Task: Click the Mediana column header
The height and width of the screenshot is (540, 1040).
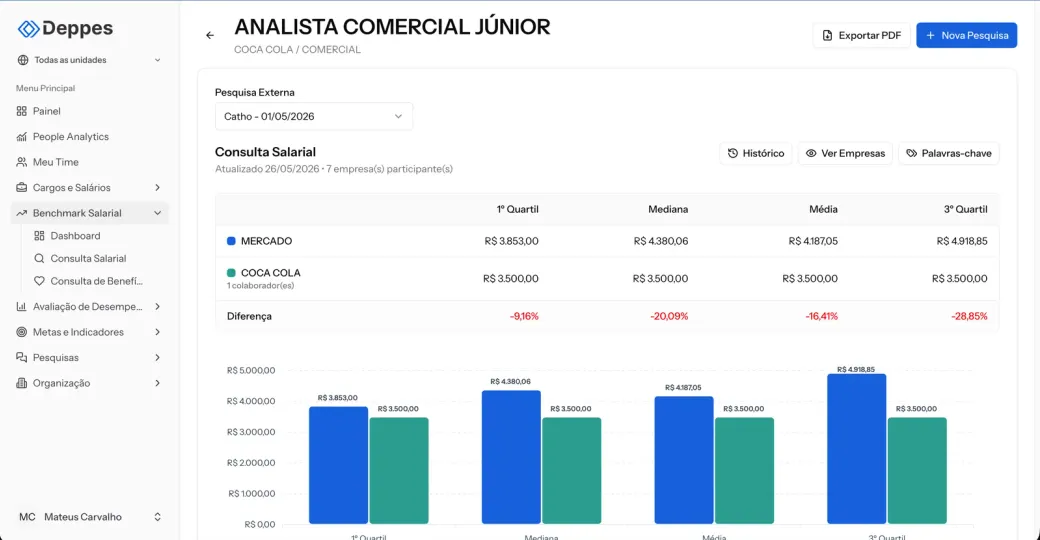Action: [668, 209]
